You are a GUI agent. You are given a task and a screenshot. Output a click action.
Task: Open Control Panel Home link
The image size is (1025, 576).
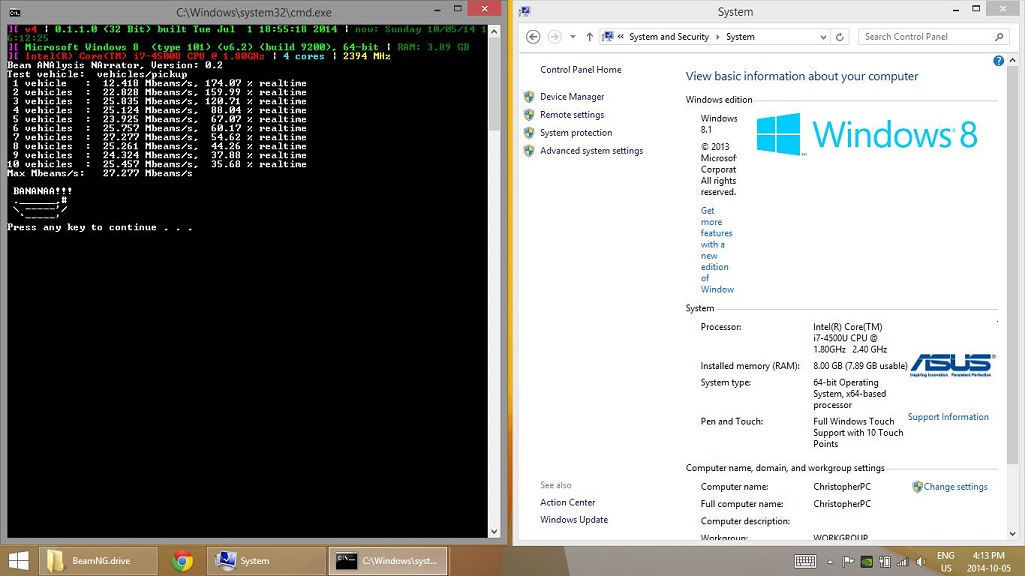click(x=580, y=69)
